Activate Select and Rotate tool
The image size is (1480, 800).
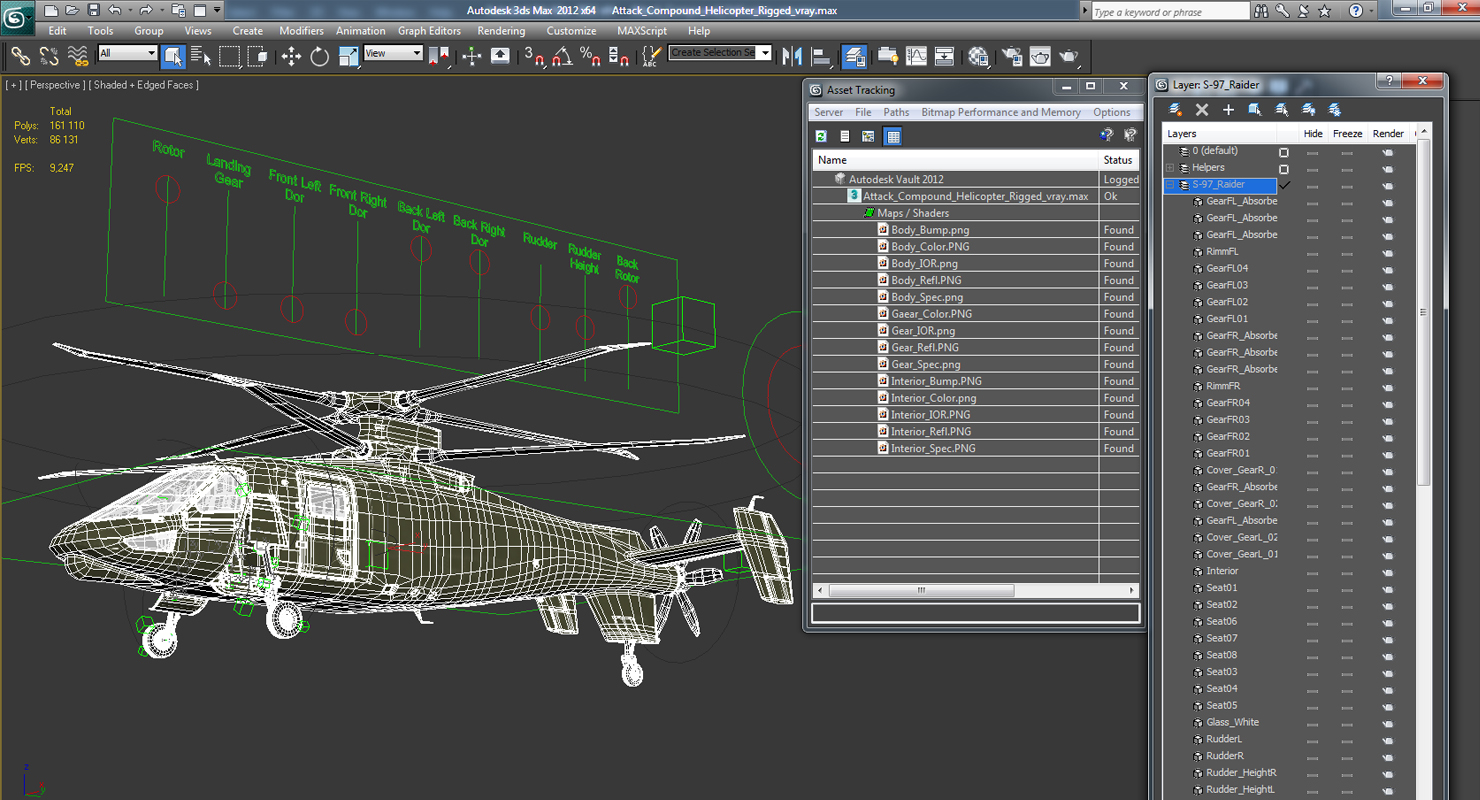click(319, 56)
